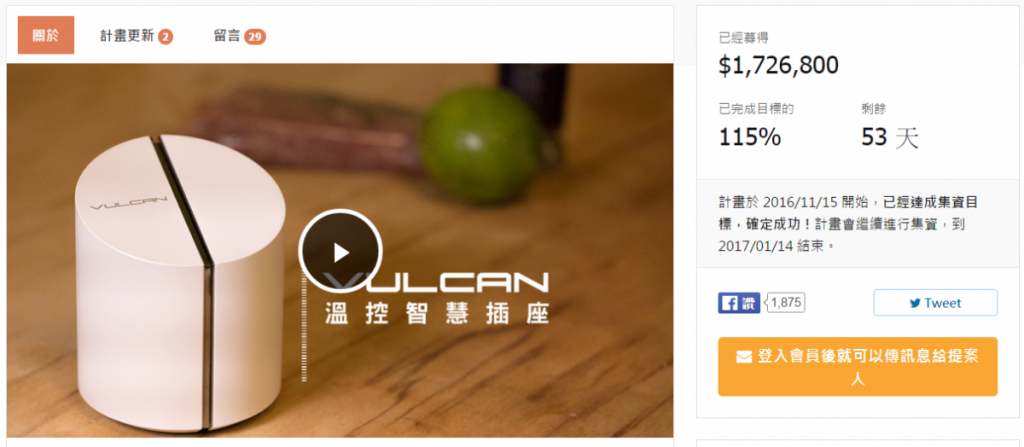Click the 115% goal completion figure

pyautogui.click(x=750, y=137)
